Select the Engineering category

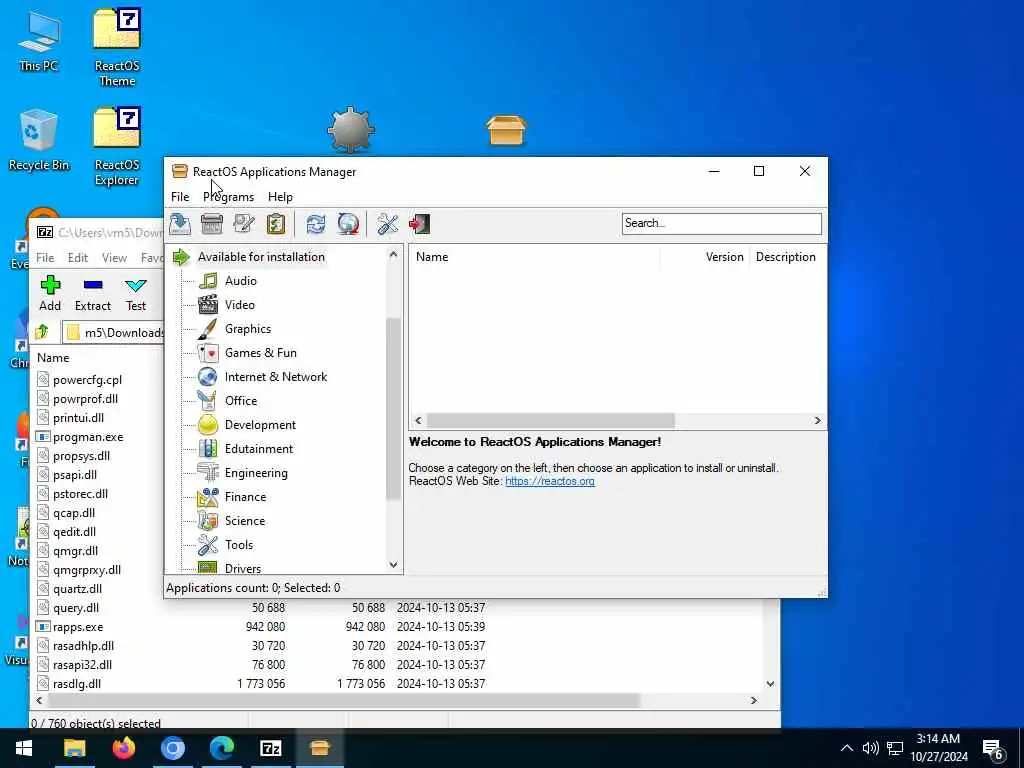pos(256,473)
